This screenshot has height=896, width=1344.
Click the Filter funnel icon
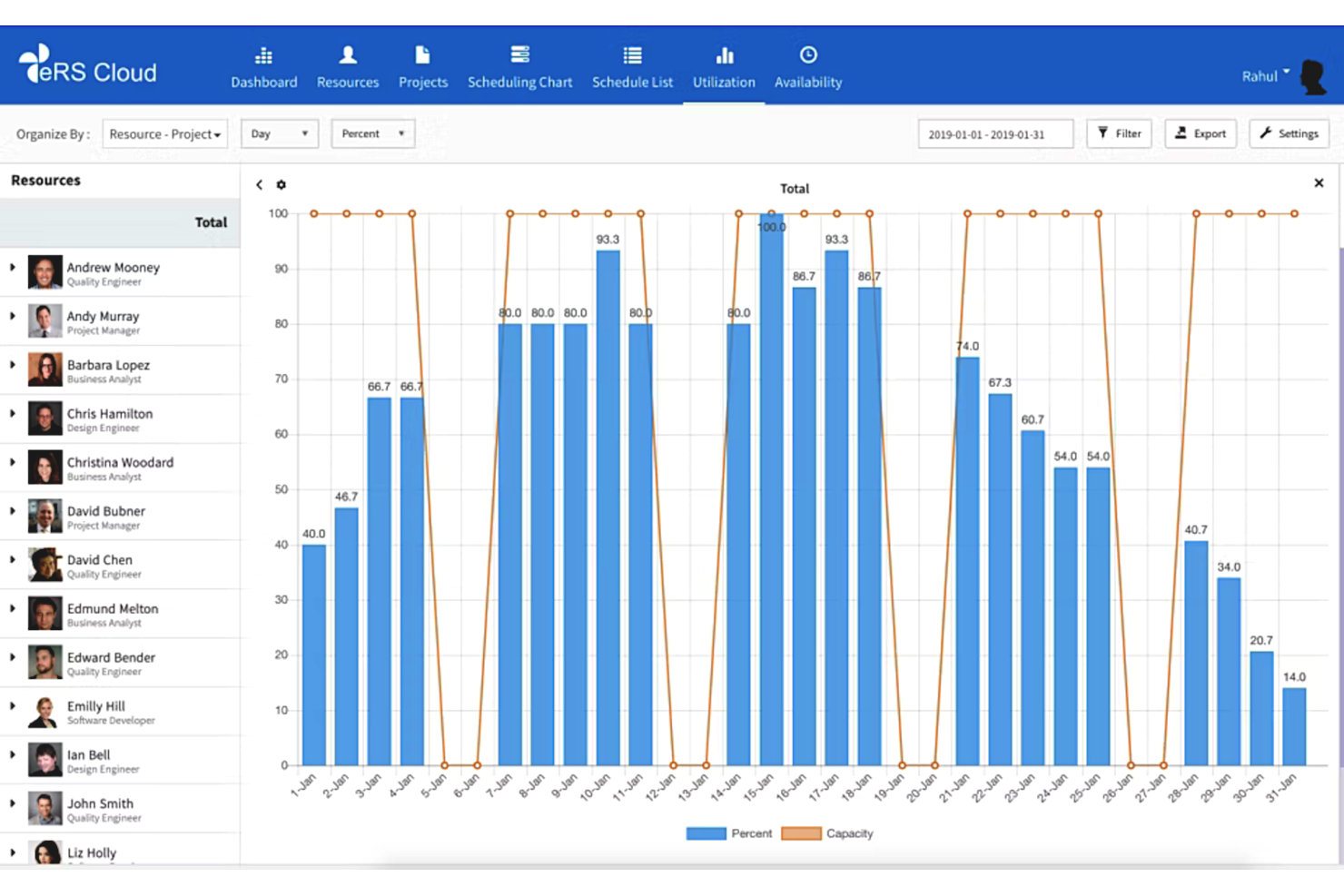(x=1119, y=133)
